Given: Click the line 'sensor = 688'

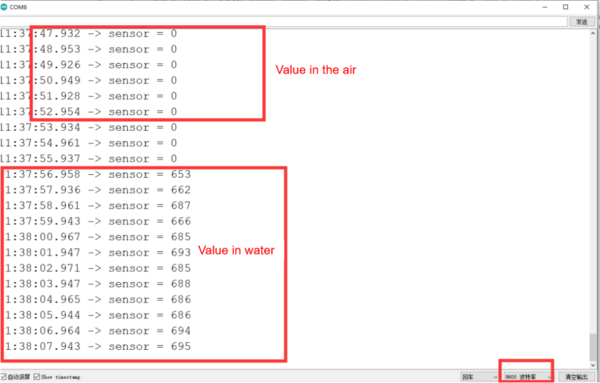Looking at the screenshot, I should [x=98, y=284].
